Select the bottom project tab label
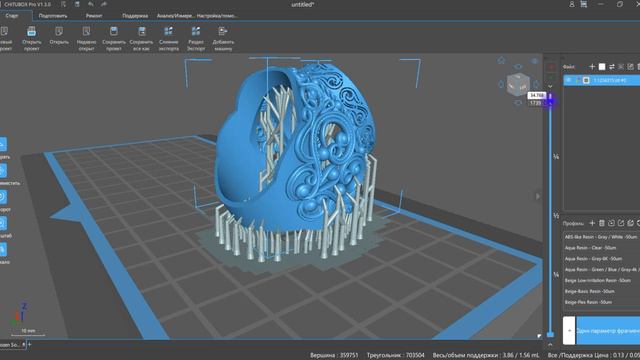 [x=10, y=344]
